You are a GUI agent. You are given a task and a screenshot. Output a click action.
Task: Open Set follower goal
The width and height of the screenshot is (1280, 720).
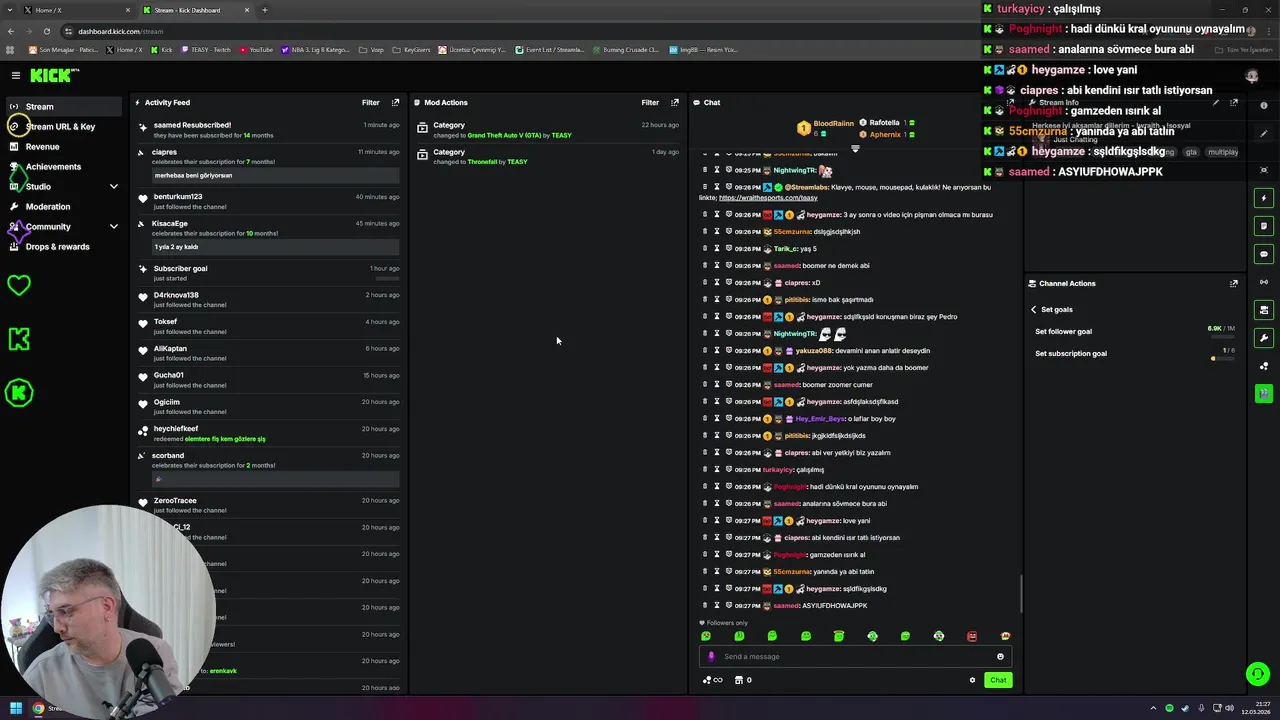pos(1063,331)
